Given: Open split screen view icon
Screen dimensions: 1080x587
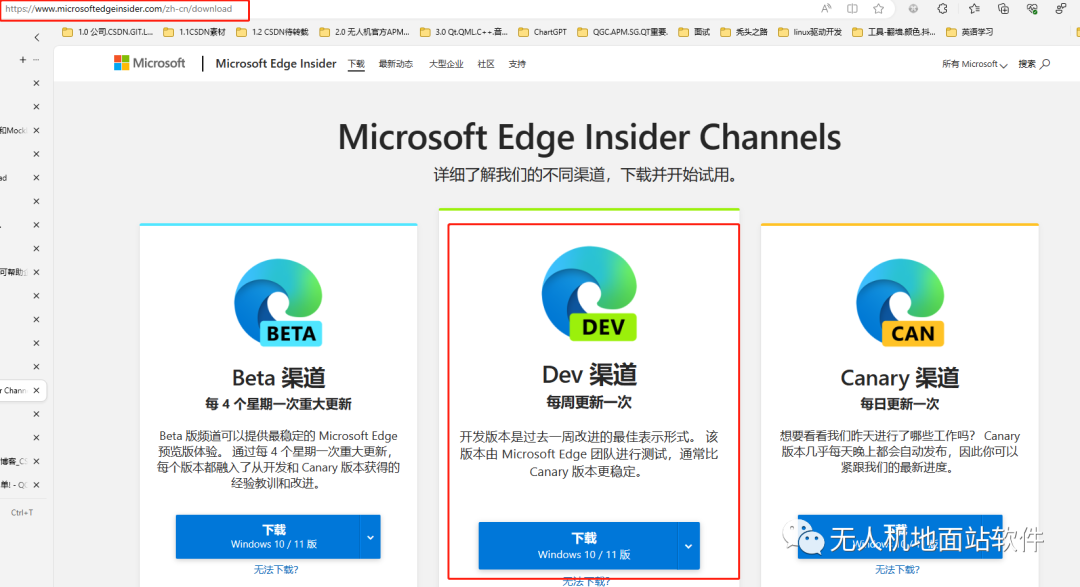Looking at the screenshot, I should click(x=852, y=9).
